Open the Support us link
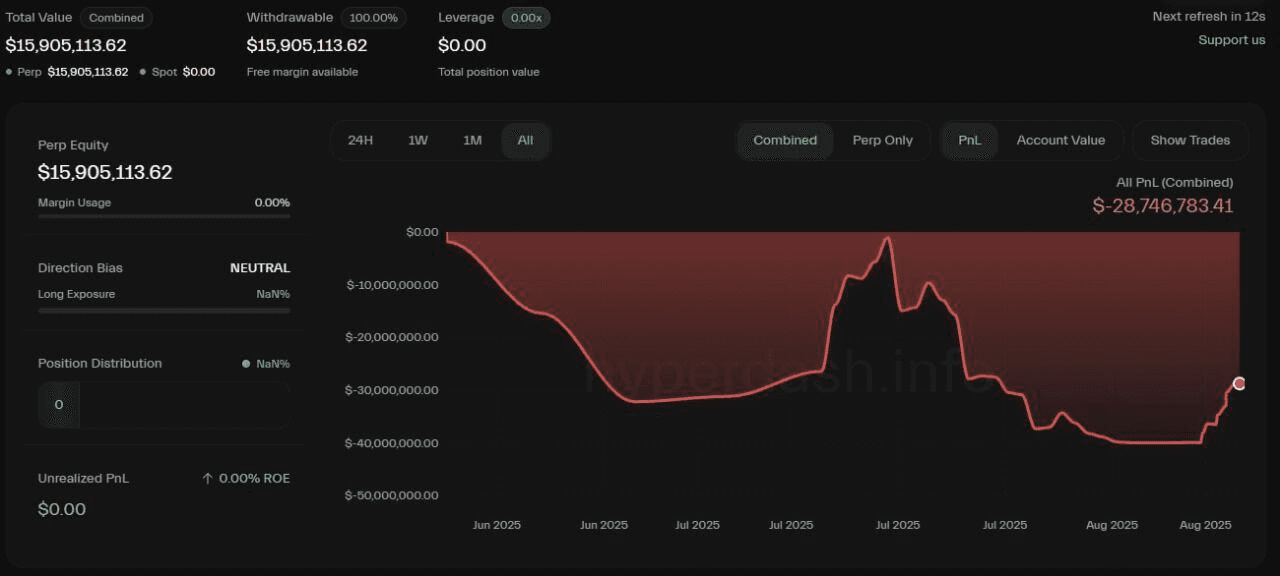 tap(1231, 40)
